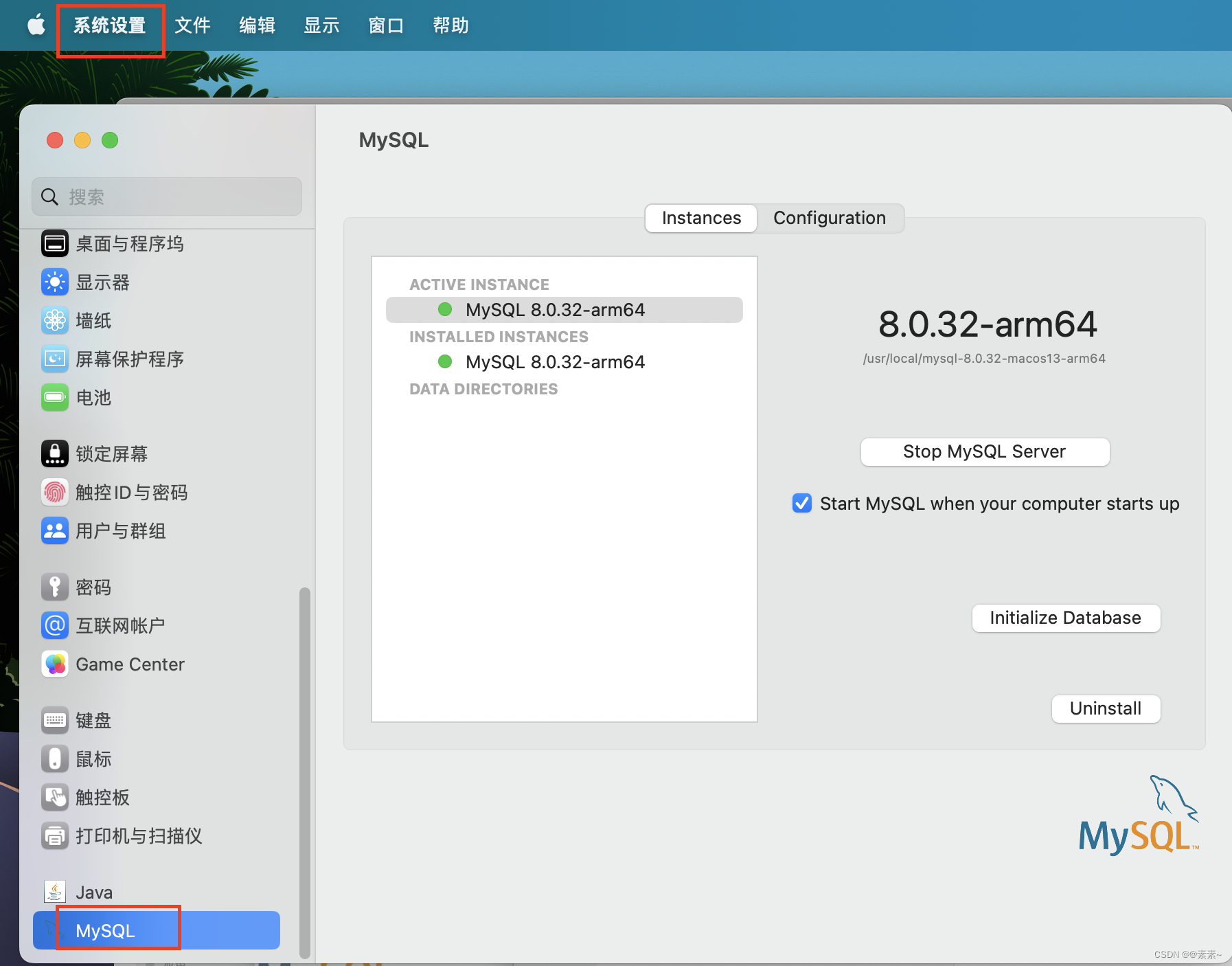Click the 显示器 sidebar label

[x=102, y=282]
